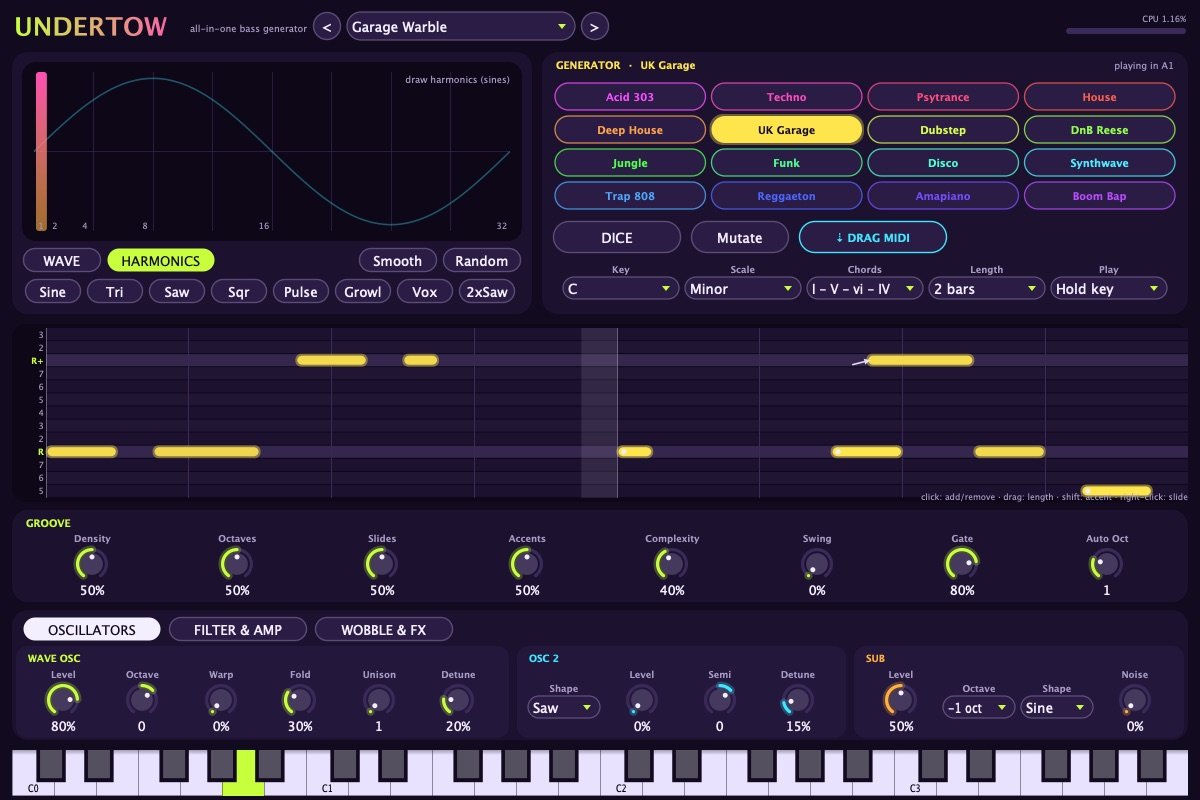1200x800 pixels.
Task: Choose the Psytrance generator style
Action: click(x=943, y=97)
